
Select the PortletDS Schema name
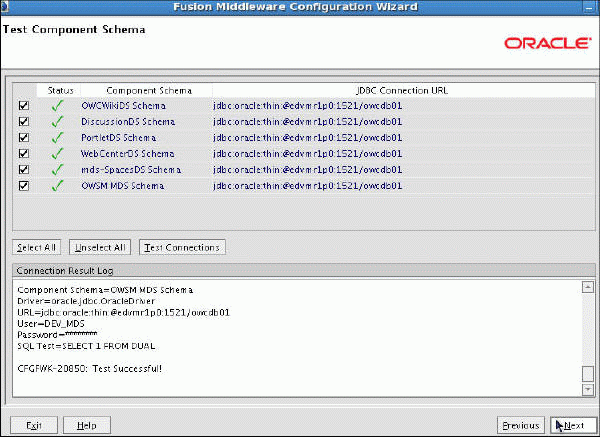118,138
